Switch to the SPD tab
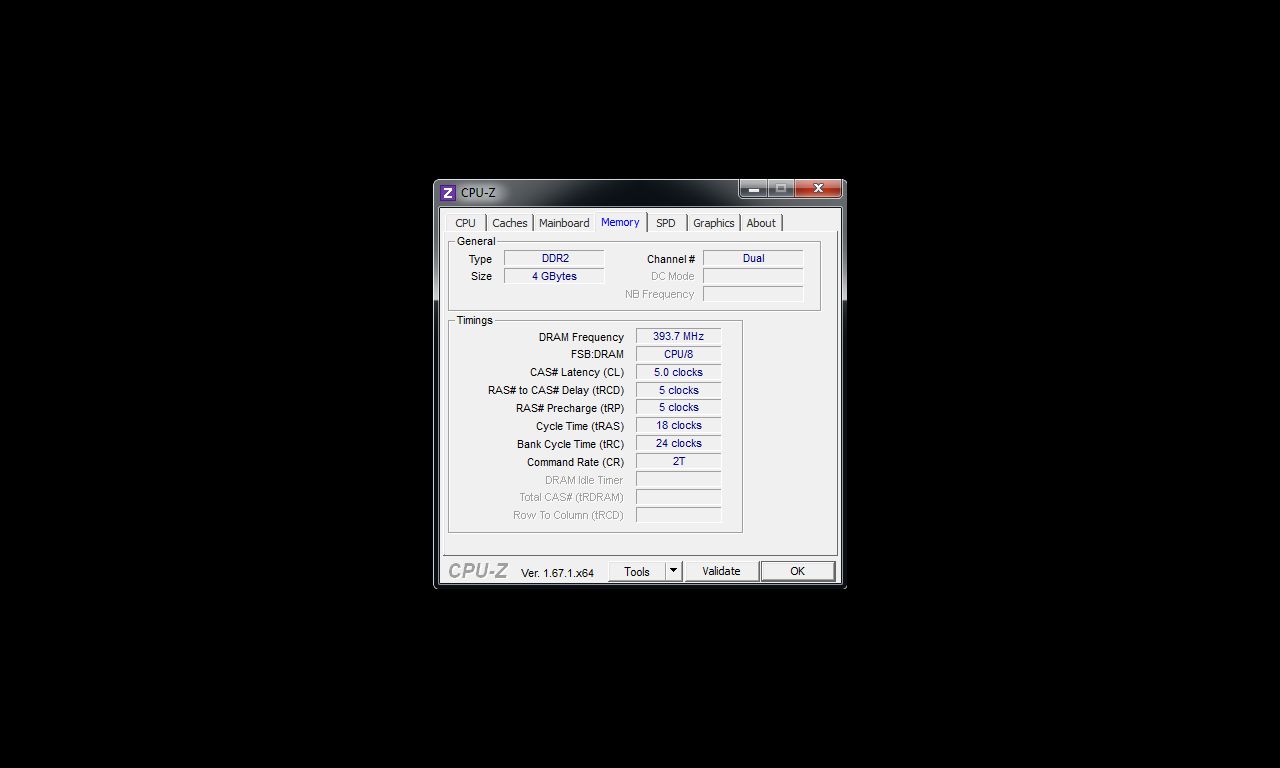The image size is (1280, 768). click(x=666, y=223)
